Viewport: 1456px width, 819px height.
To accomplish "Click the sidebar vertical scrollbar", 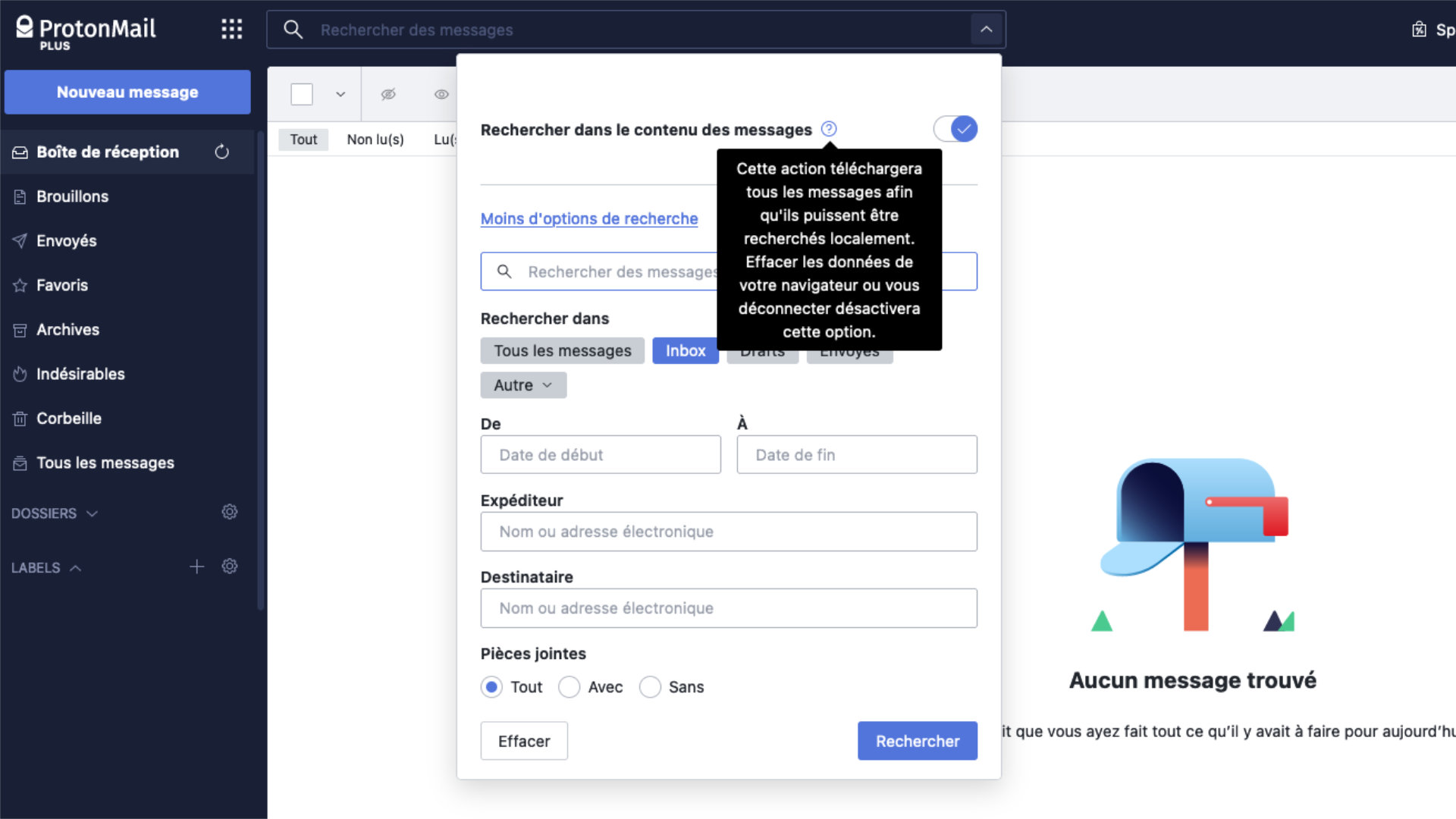I will click(x=261, y=370).
